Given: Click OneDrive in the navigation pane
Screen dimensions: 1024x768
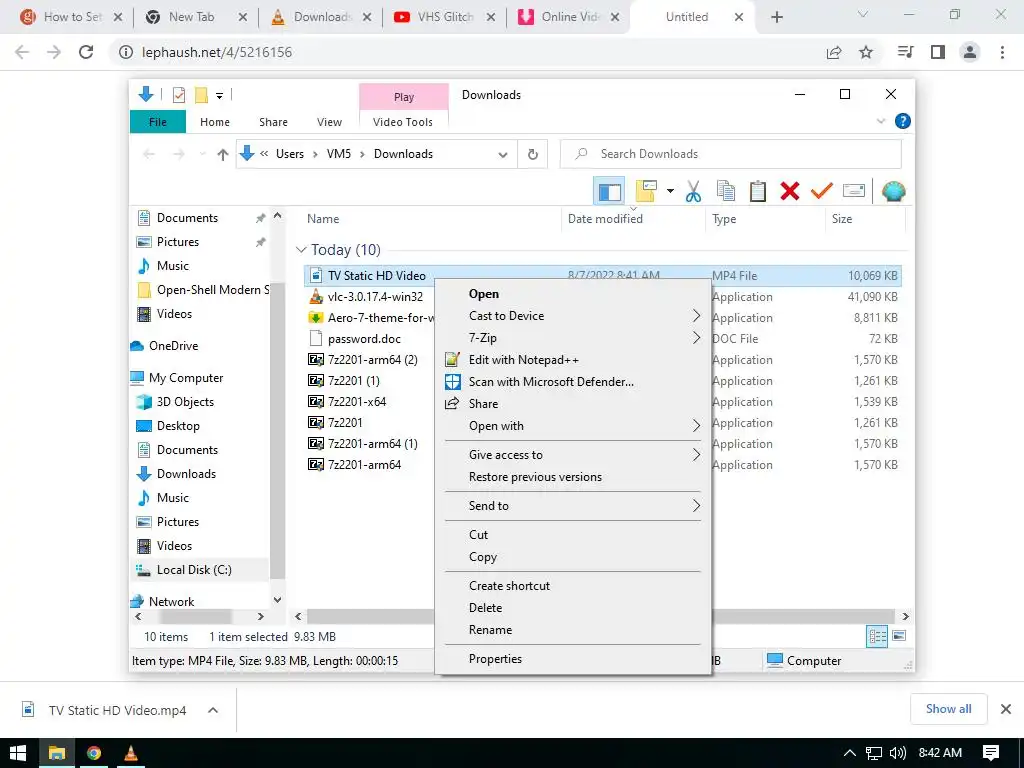Looking at the screenshot, I should [x=173, y=346].
